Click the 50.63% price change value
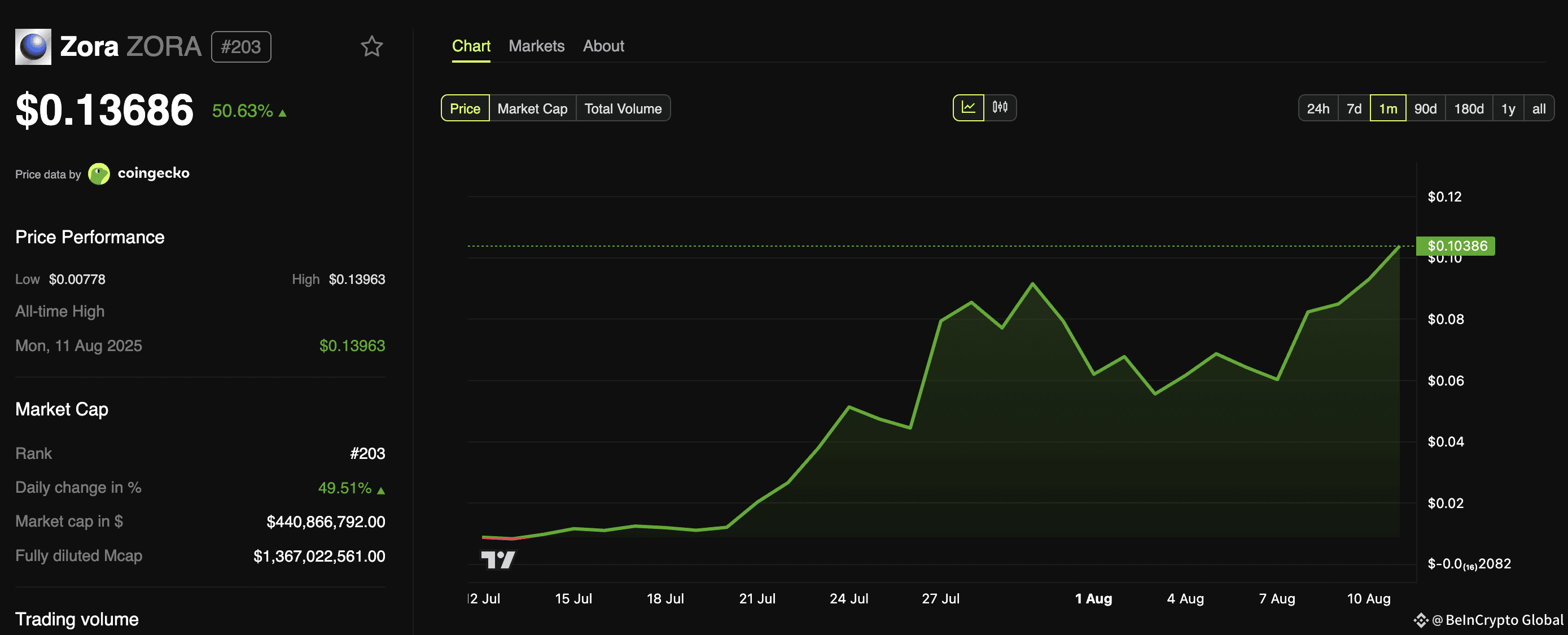 [x=243, y=111]
